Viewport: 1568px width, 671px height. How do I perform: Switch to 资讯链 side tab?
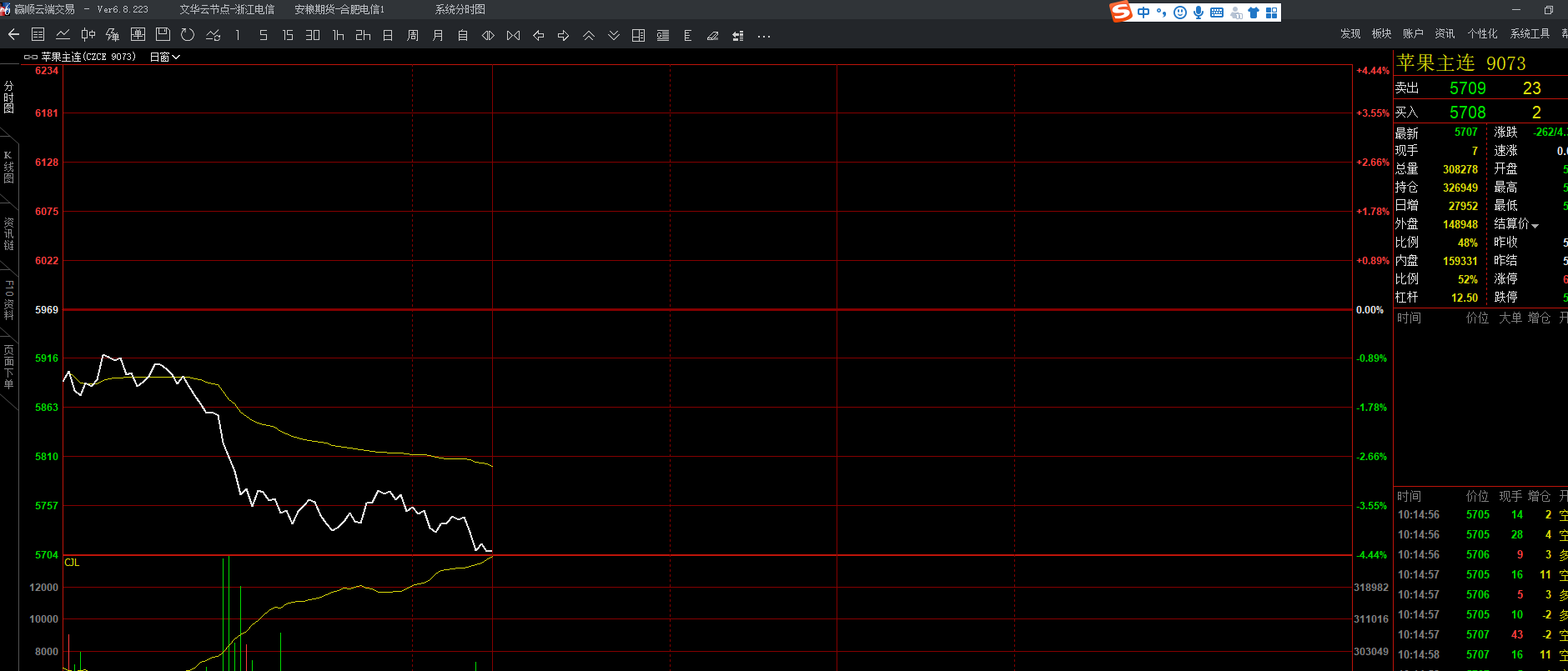8,233
